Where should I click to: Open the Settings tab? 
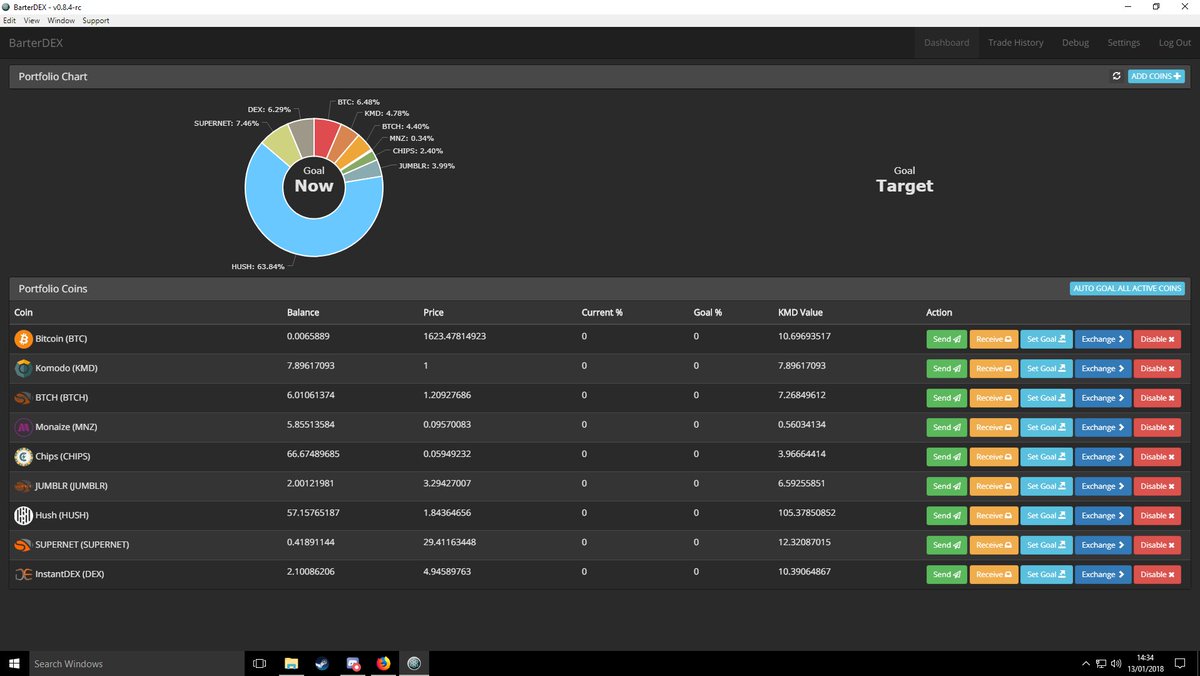point(1123,43)
